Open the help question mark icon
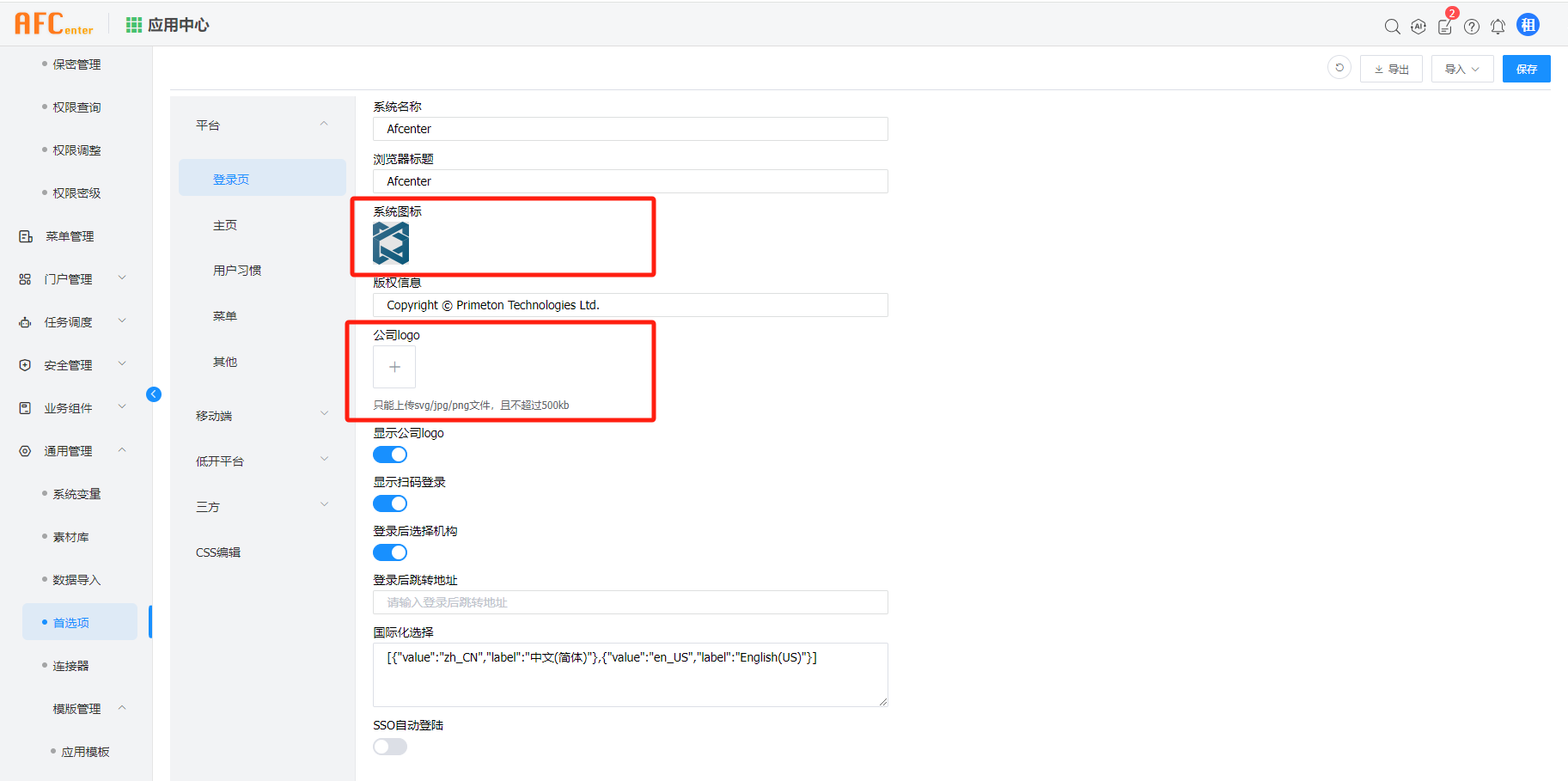 (x=1472, y=27)
